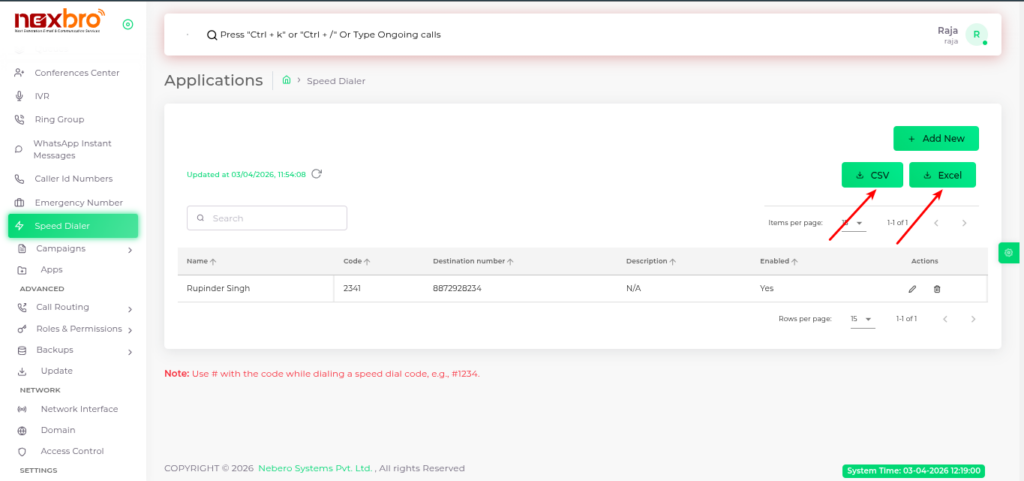Click the delete trash icon for Rupinder Singh
The height and width of the screenshot is (481, 1024).
coord(937,289)
